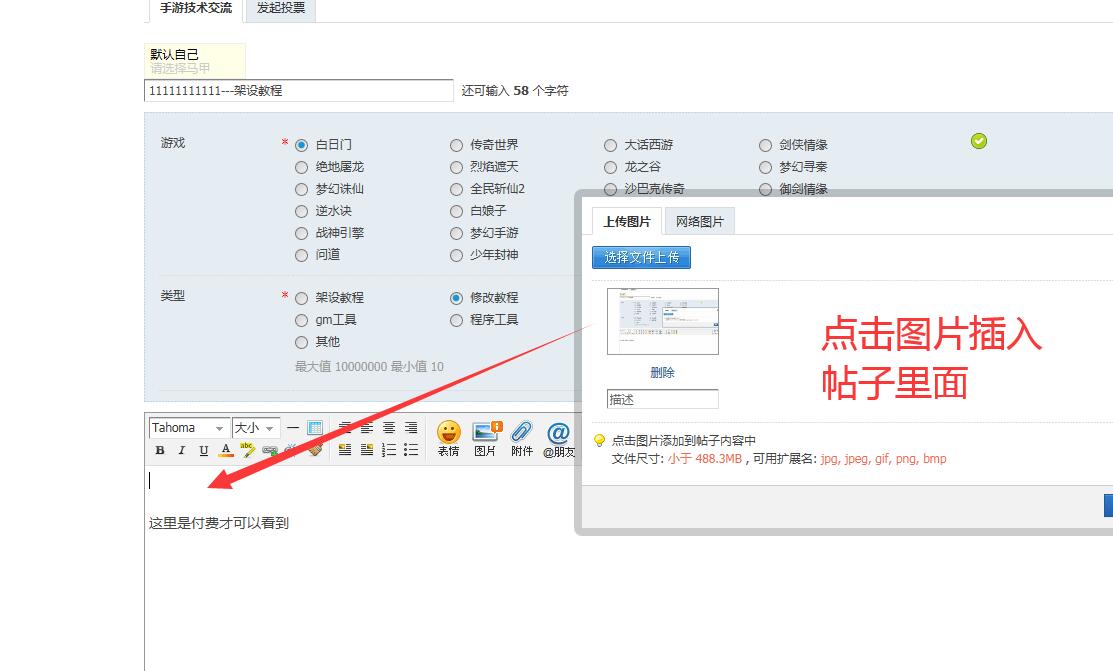
Task: Click the unordered bullet list icon
Action: click(411, 450)
